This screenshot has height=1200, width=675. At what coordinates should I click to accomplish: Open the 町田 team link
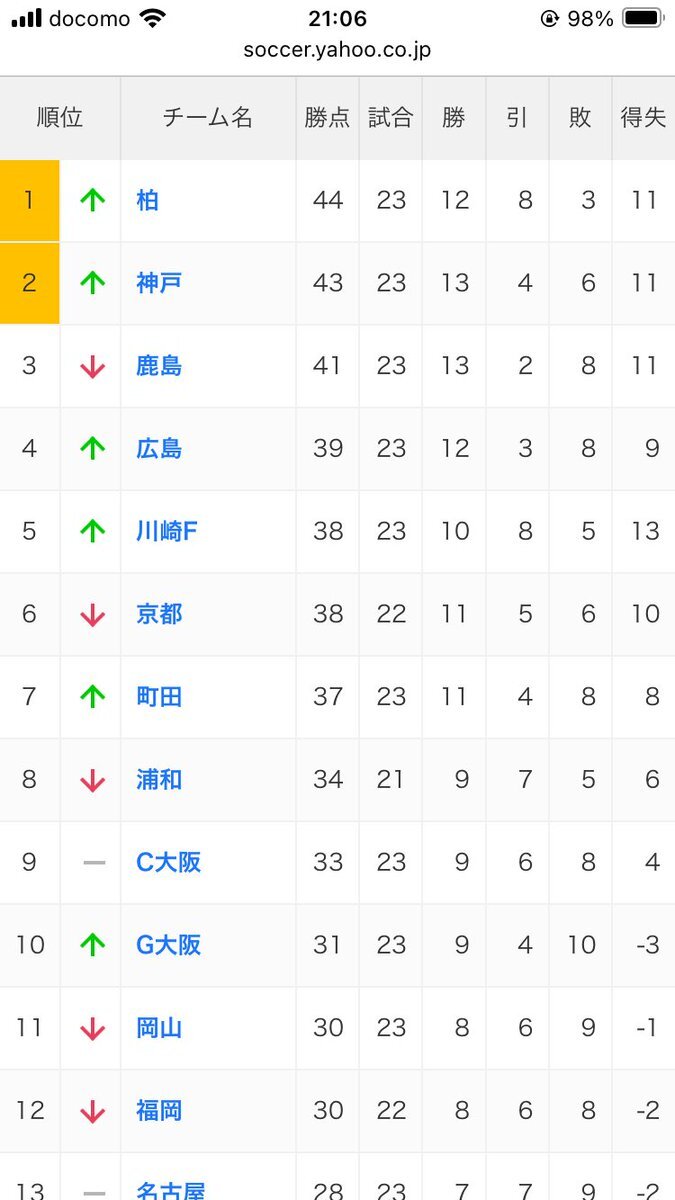pyautogui.click(x=159, y=697)
